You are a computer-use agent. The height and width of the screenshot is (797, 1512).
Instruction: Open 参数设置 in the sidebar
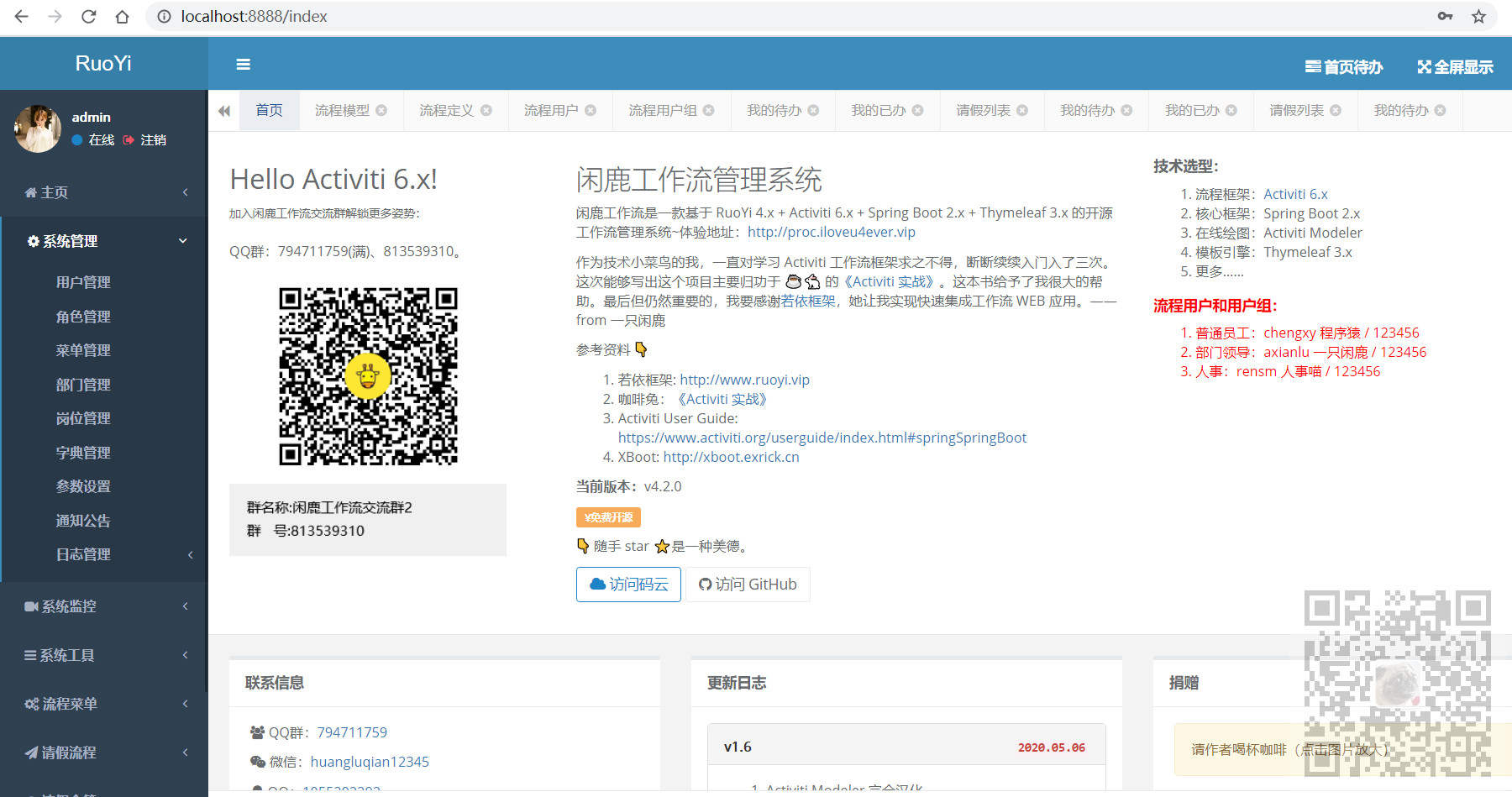[83, 486]
